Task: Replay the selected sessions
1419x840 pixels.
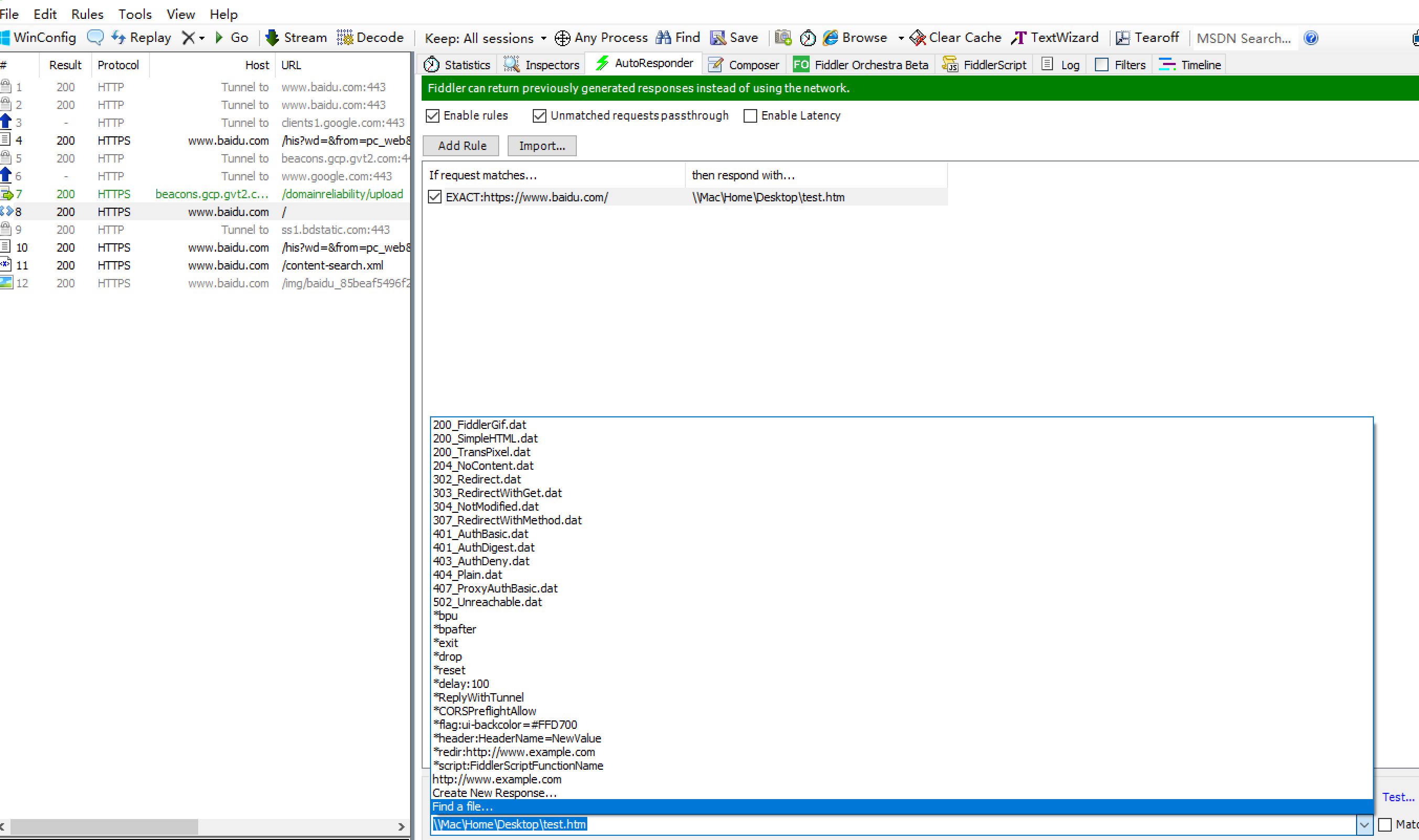Action: coord(142,37)
